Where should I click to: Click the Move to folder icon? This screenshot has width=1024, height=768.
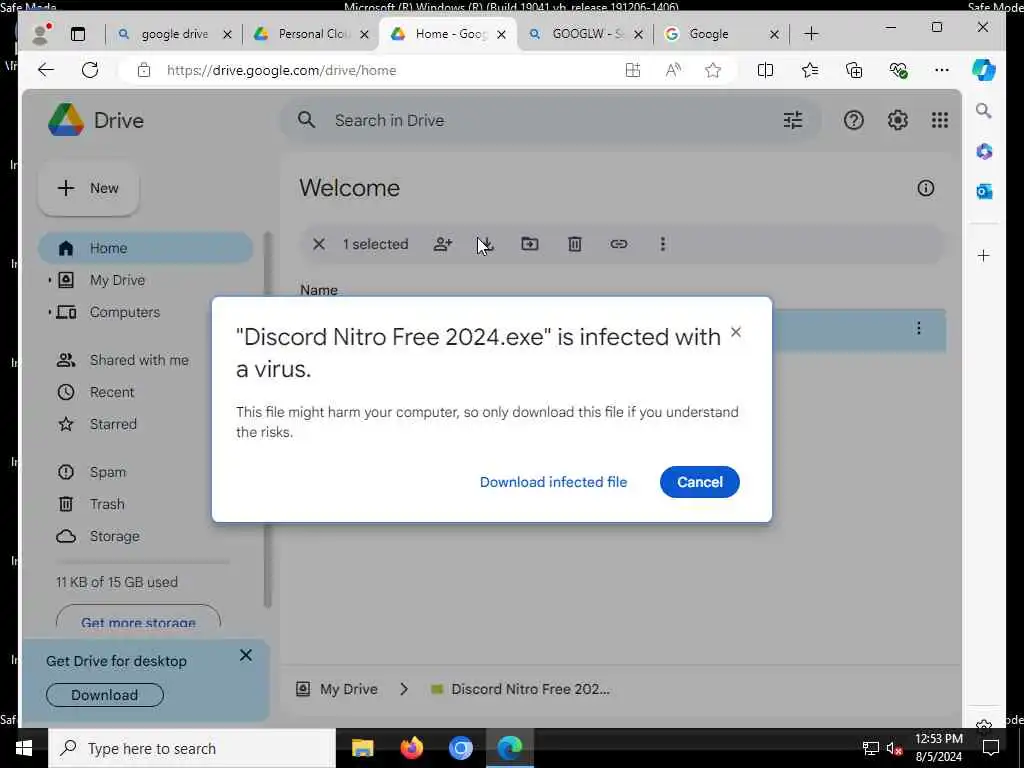[x=530, y=244]
